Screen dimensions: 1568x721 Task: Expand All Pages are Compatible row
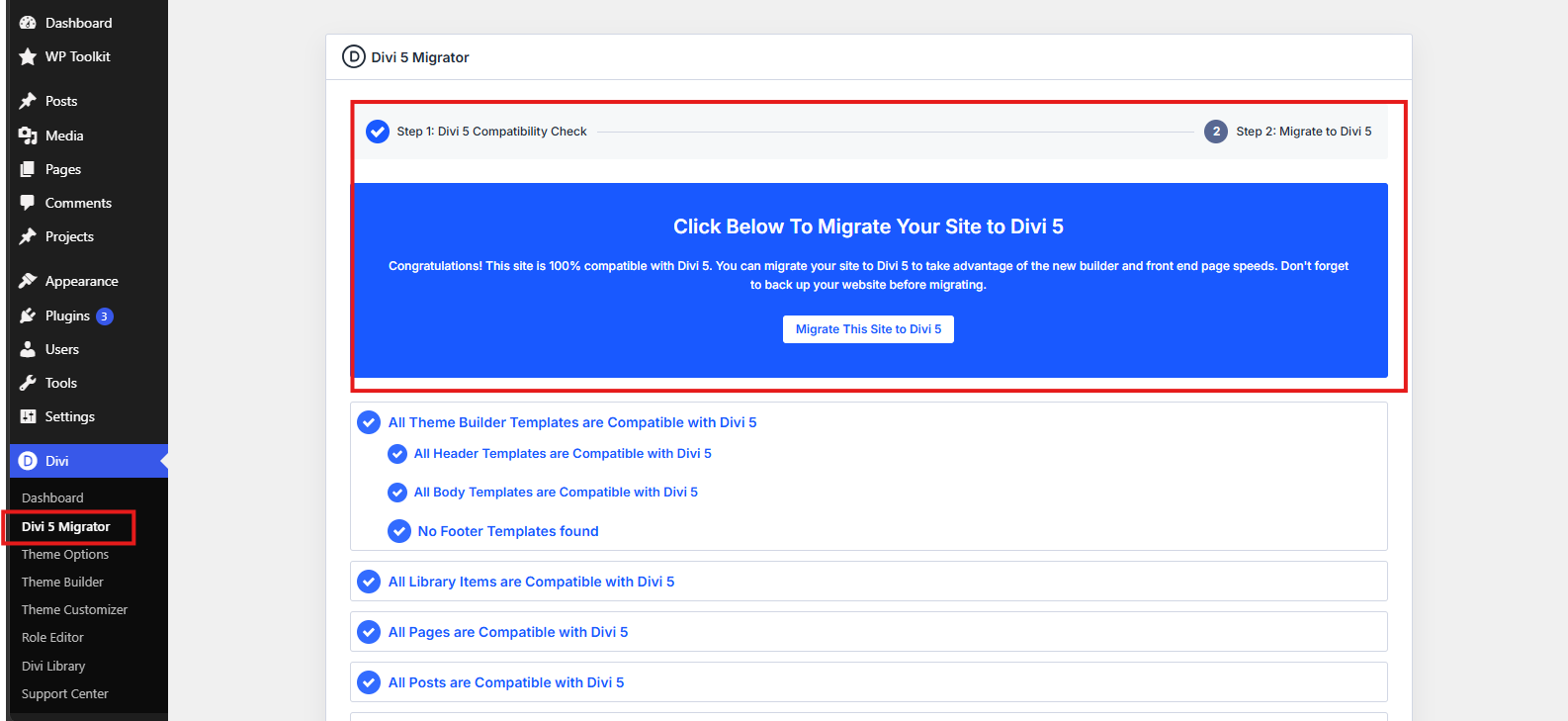click(868, 632)
